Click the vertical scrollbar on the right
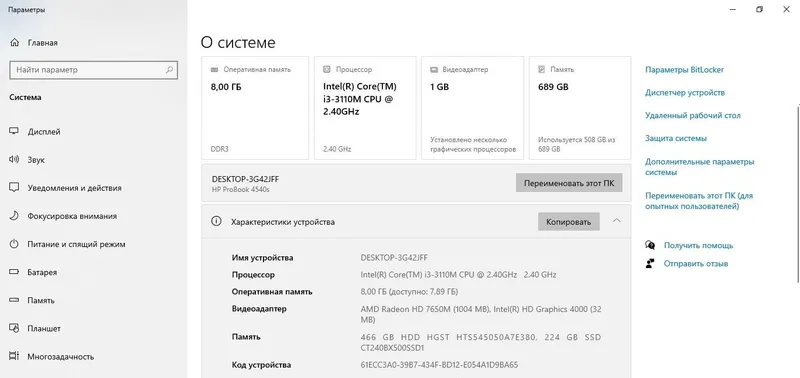The height and width of the screenshot is (378, 800). 797,194
